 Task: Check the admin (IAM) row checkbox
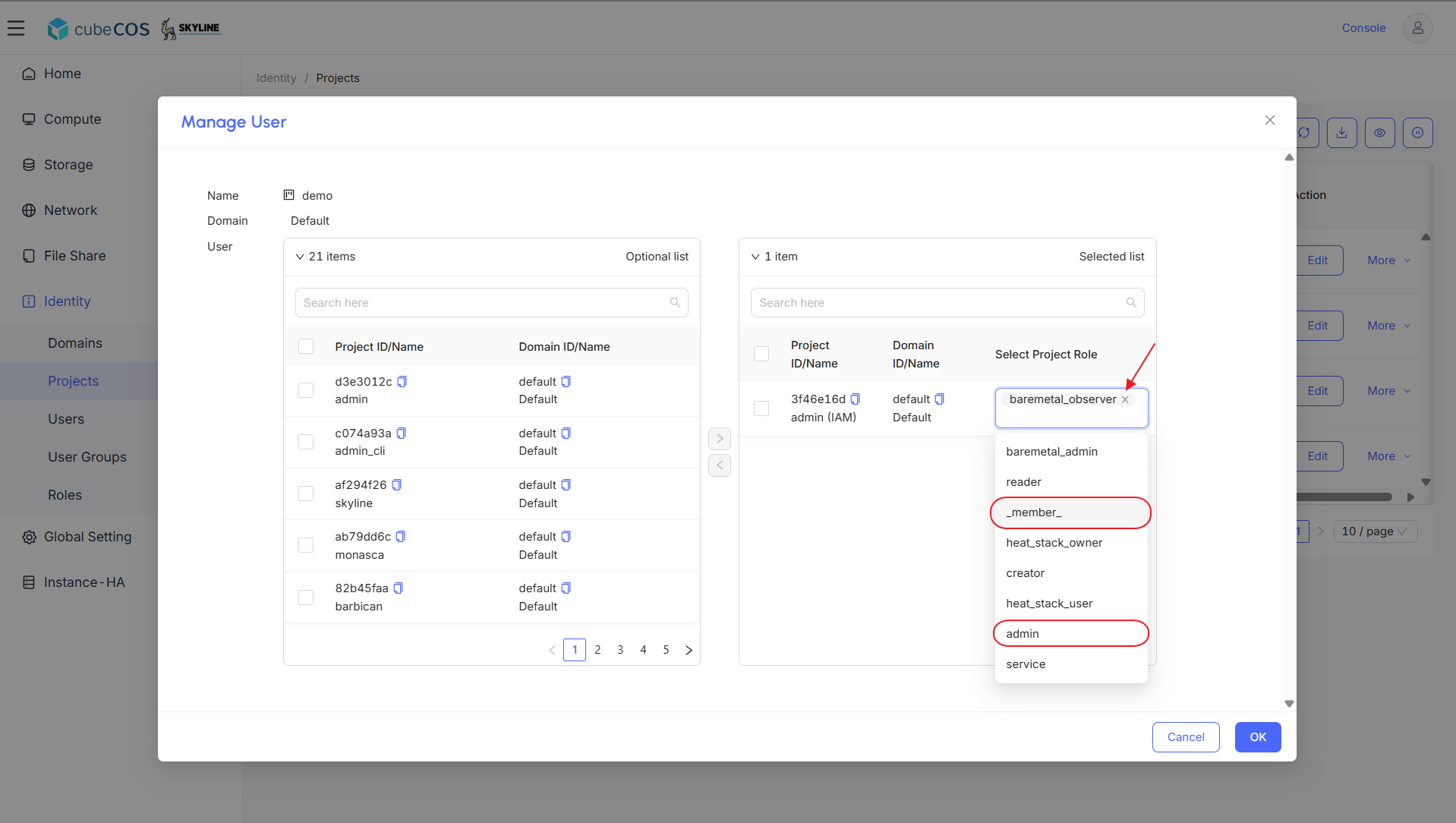click(761, 408)
